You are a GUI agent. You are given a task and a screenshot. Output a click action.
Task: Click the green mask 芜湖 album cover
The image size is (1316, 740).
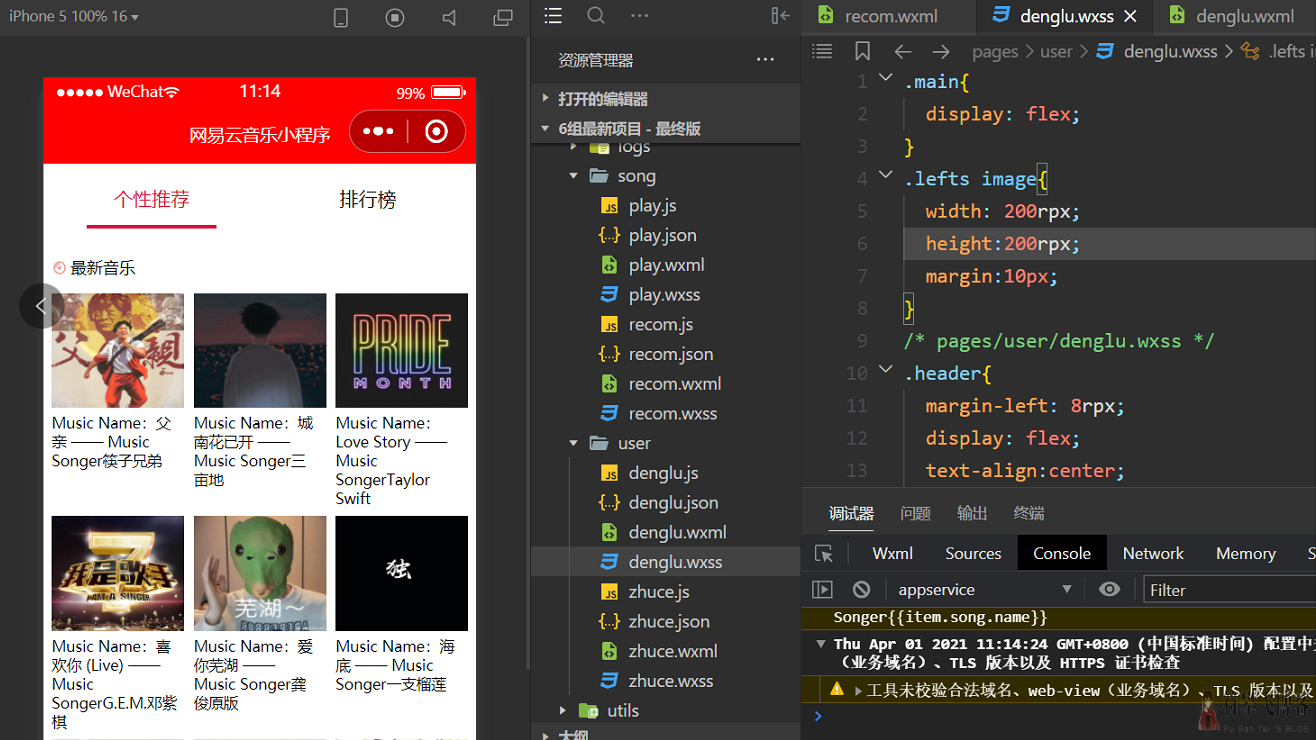click(260, 573)
